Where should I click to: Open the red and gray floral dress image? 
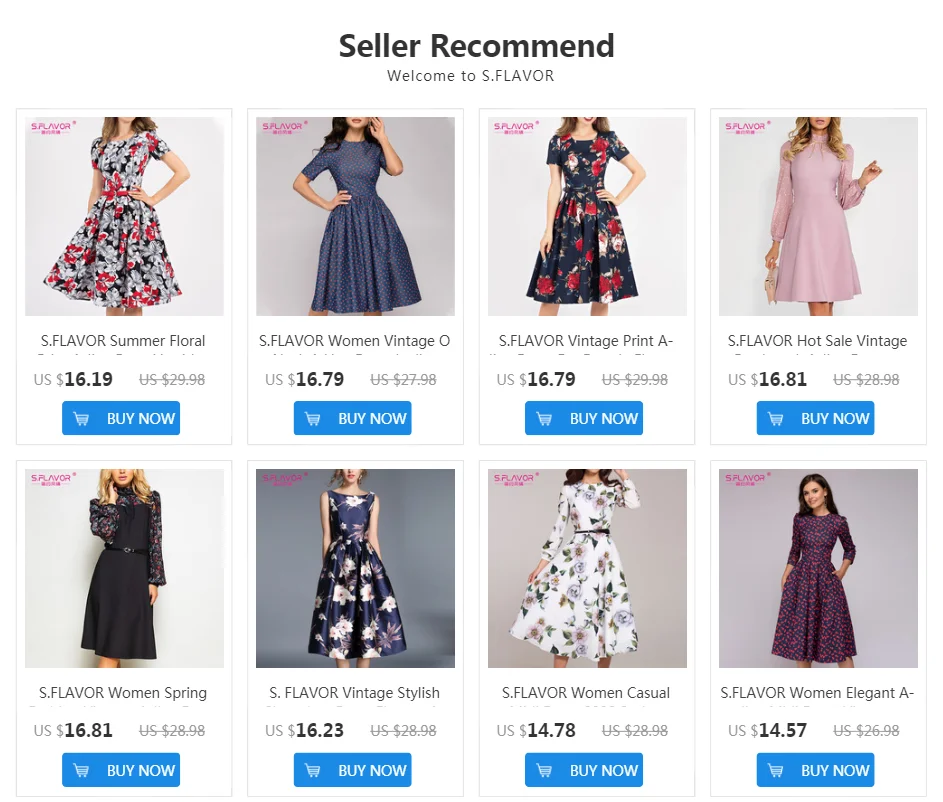124,216
